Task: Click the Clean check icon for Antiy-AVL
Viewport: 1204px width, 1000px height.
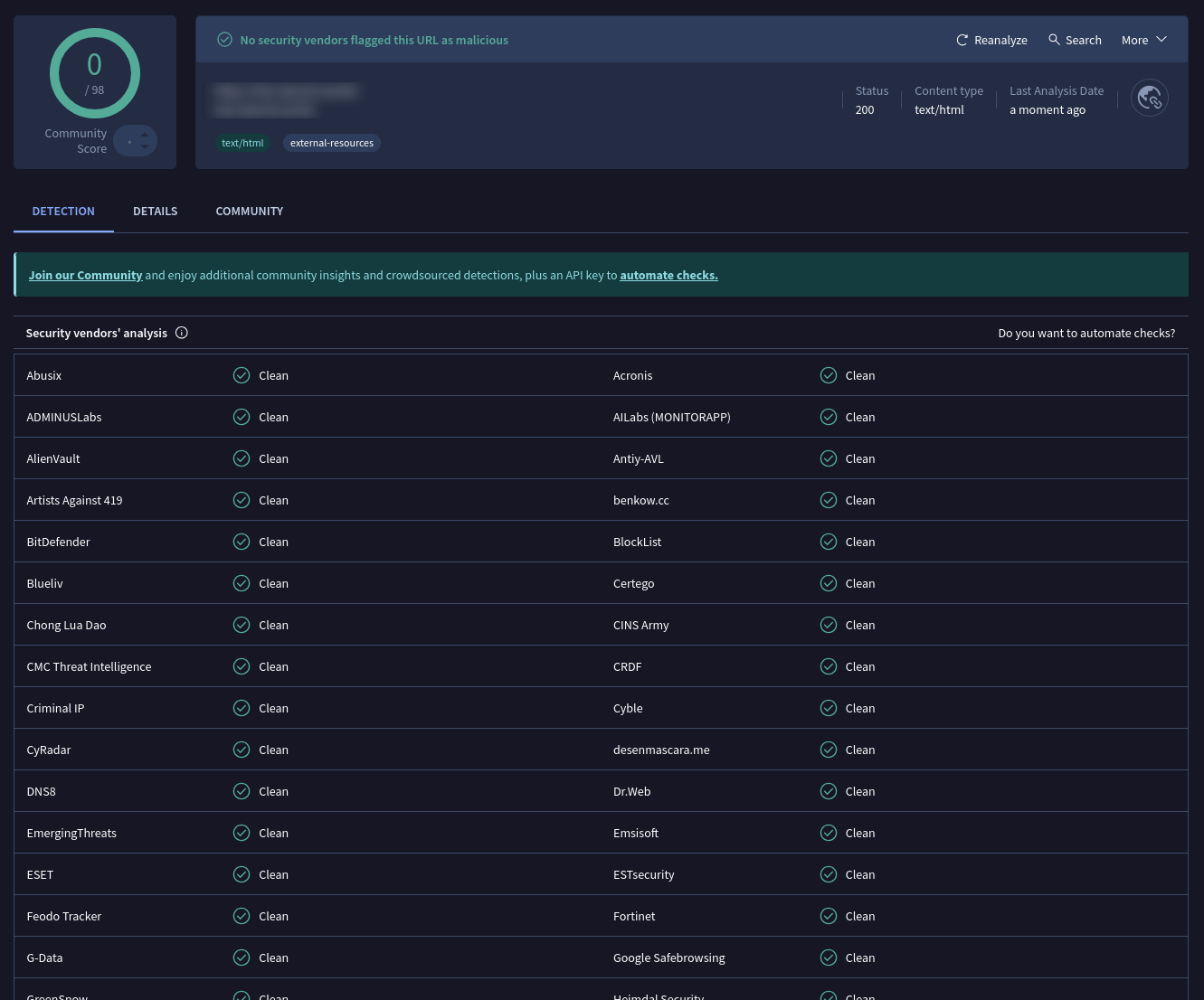Action: [x=829, y=458]
